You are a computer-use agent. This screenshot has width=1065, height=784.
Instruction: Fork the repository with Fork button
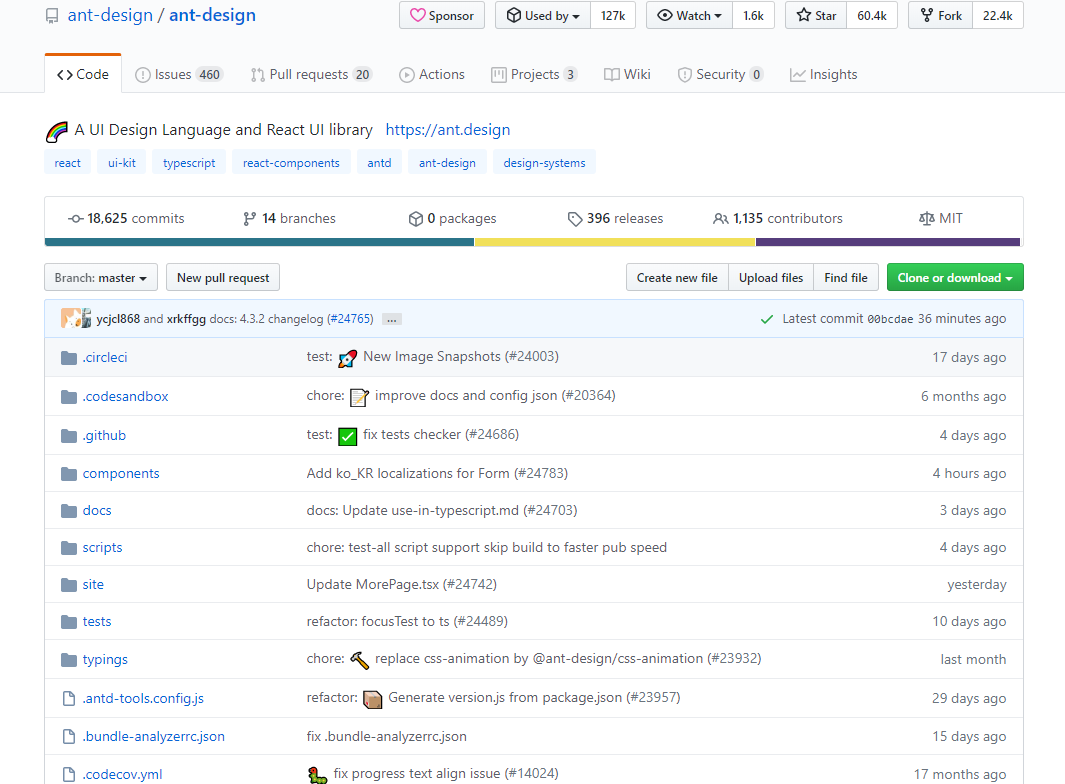[941, 16]
